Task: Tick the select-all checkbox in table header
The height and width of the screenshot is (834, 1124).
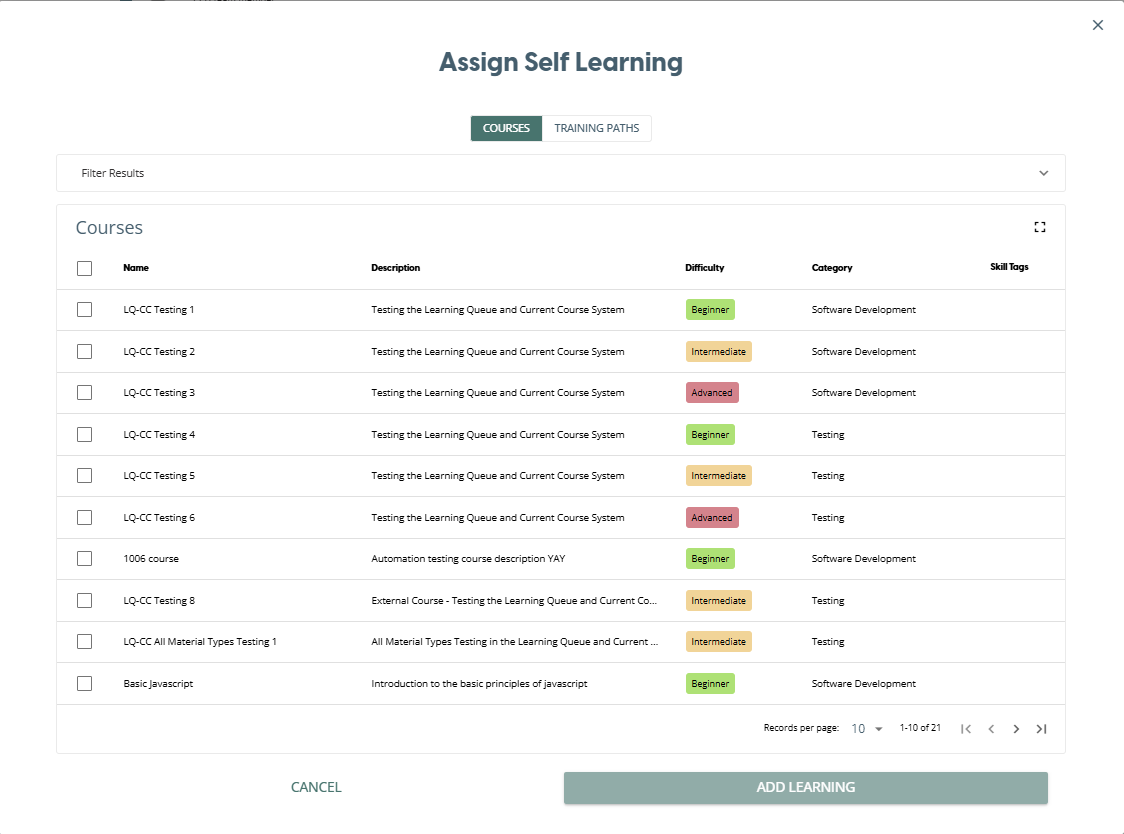Action: pos(84,268)
